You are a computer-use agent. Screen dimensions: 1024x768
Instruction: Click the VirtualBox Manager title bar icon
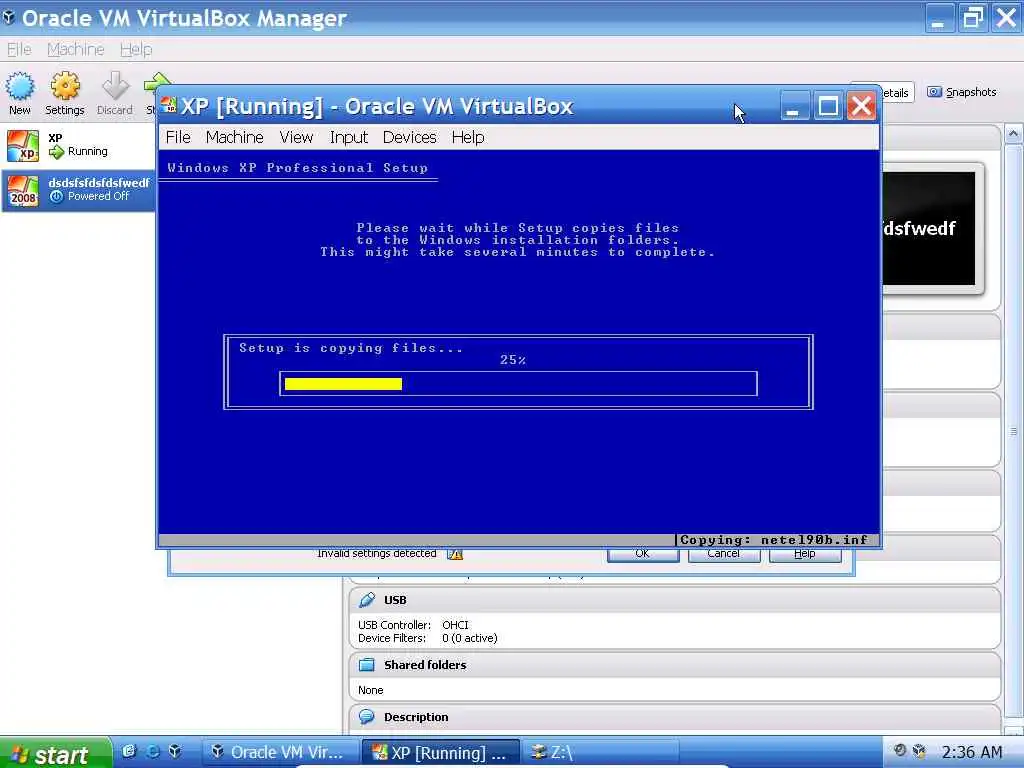point(8,17)
